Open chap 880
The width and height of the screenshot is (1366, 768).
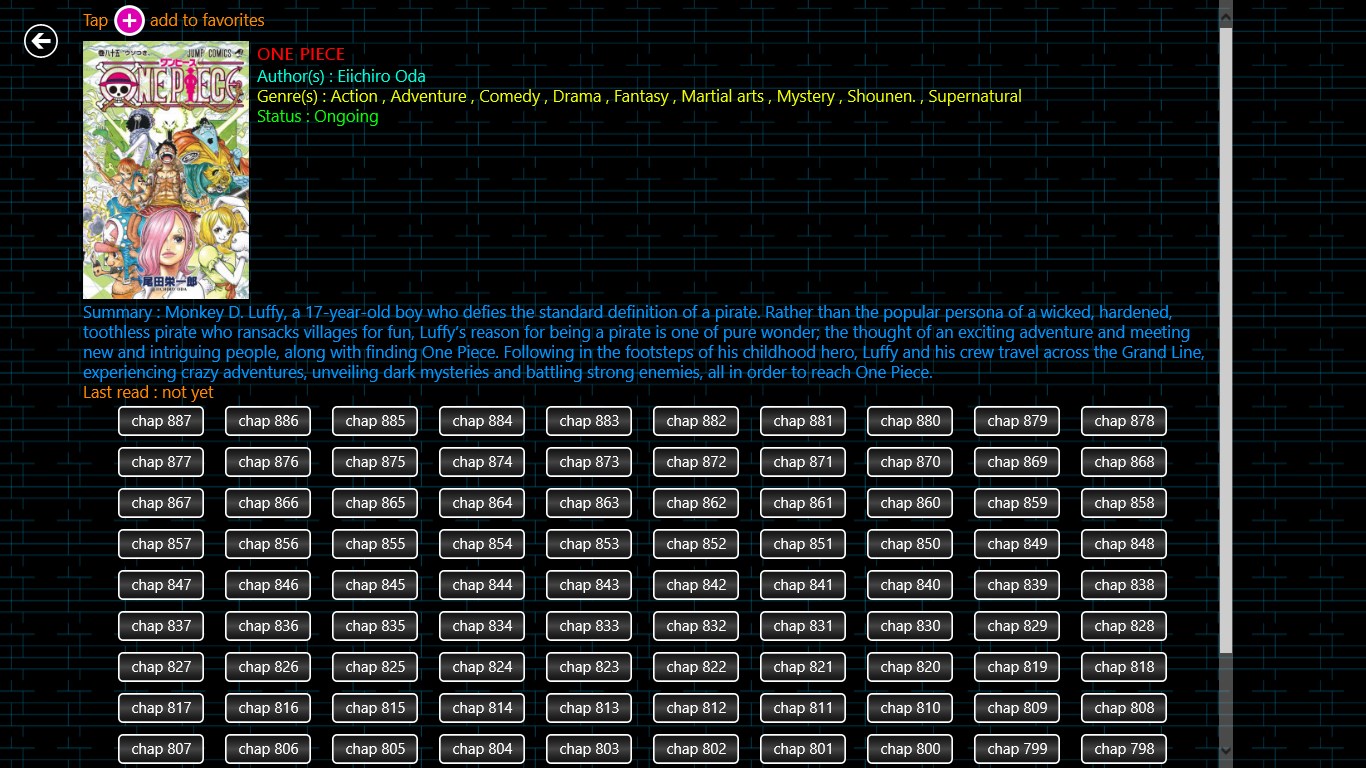coord(910,421)
